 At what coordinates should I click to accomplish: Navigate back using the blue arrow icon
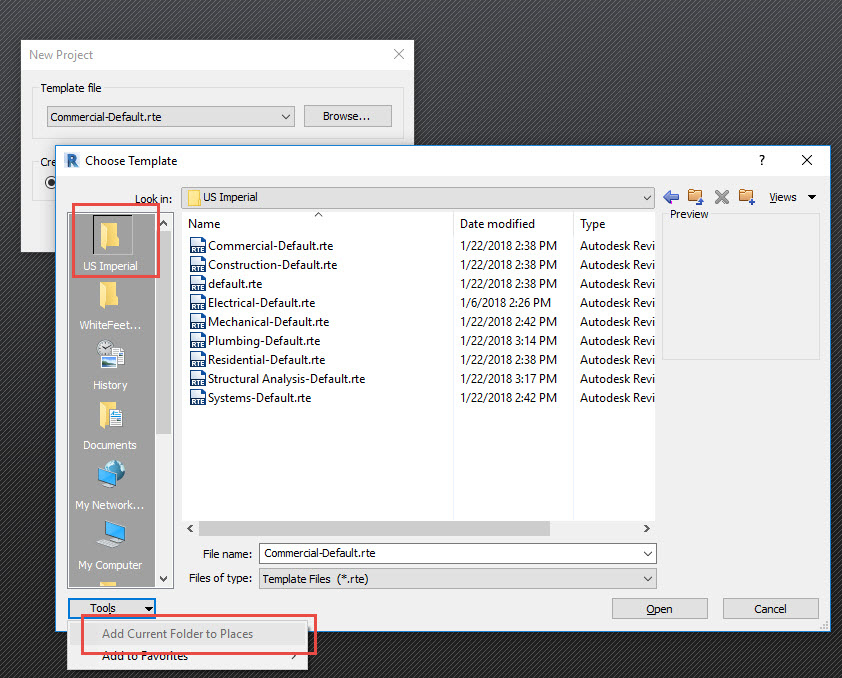670,196
